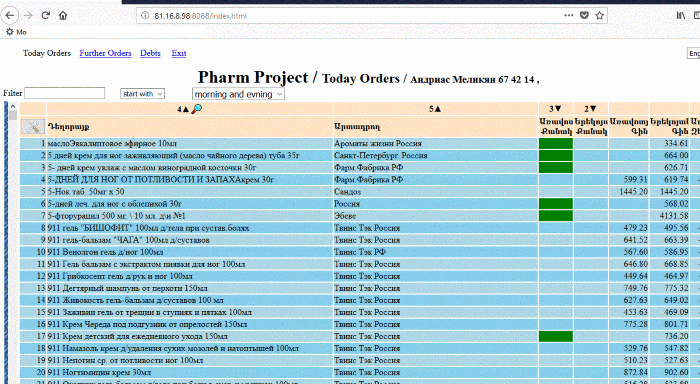The height and width of the screenshot is (384, 700).
Task: Click evening price 586.95
Action: [676, 252]
